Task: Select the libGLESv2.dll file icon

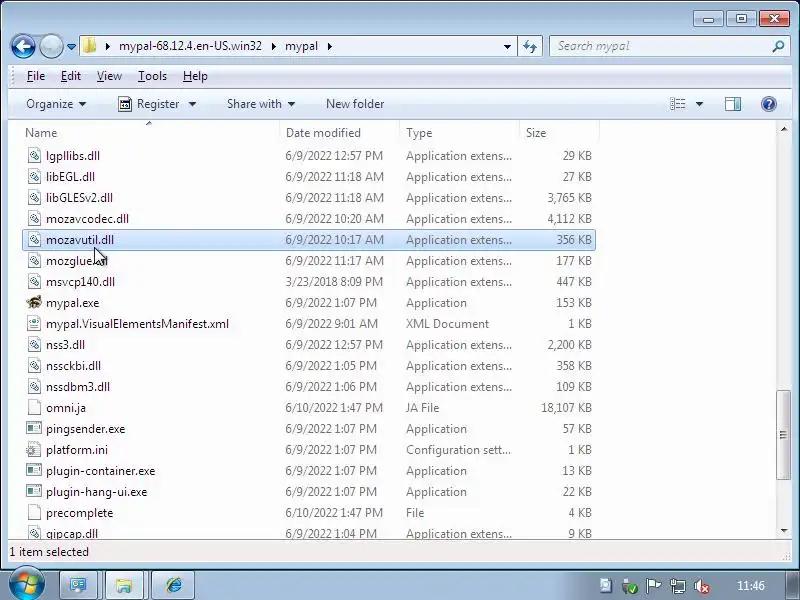Action: pyautogui.click(x=34, y=197)
